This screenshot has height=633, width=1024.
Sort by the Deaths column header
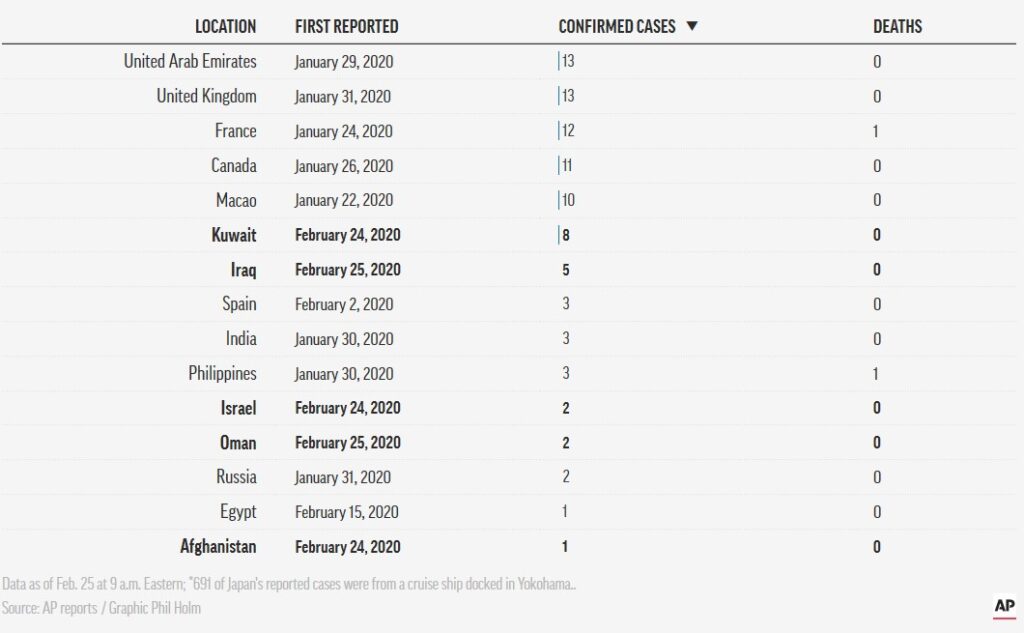coord(897,26)
